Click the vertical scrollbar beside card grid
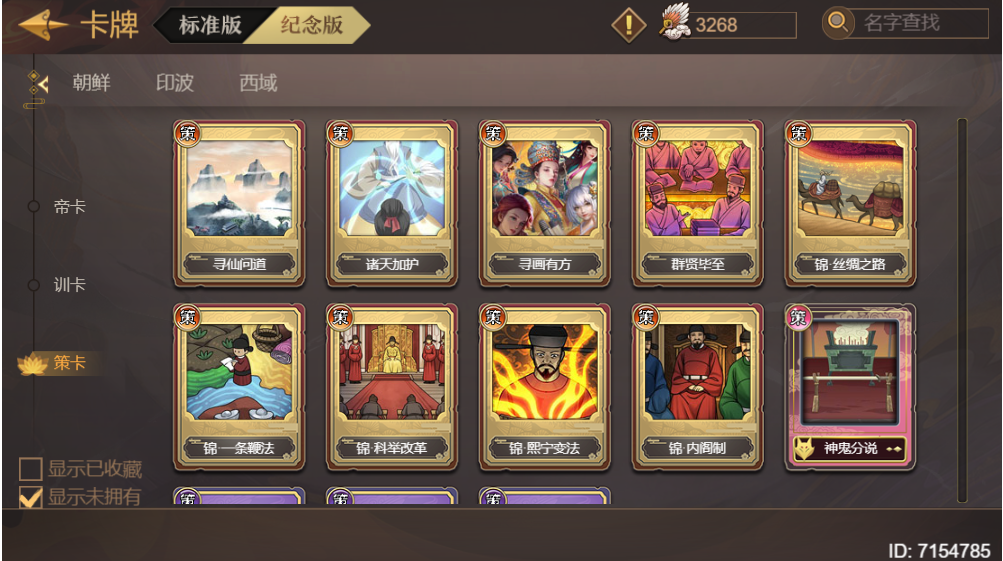 [x=962, y=311]
